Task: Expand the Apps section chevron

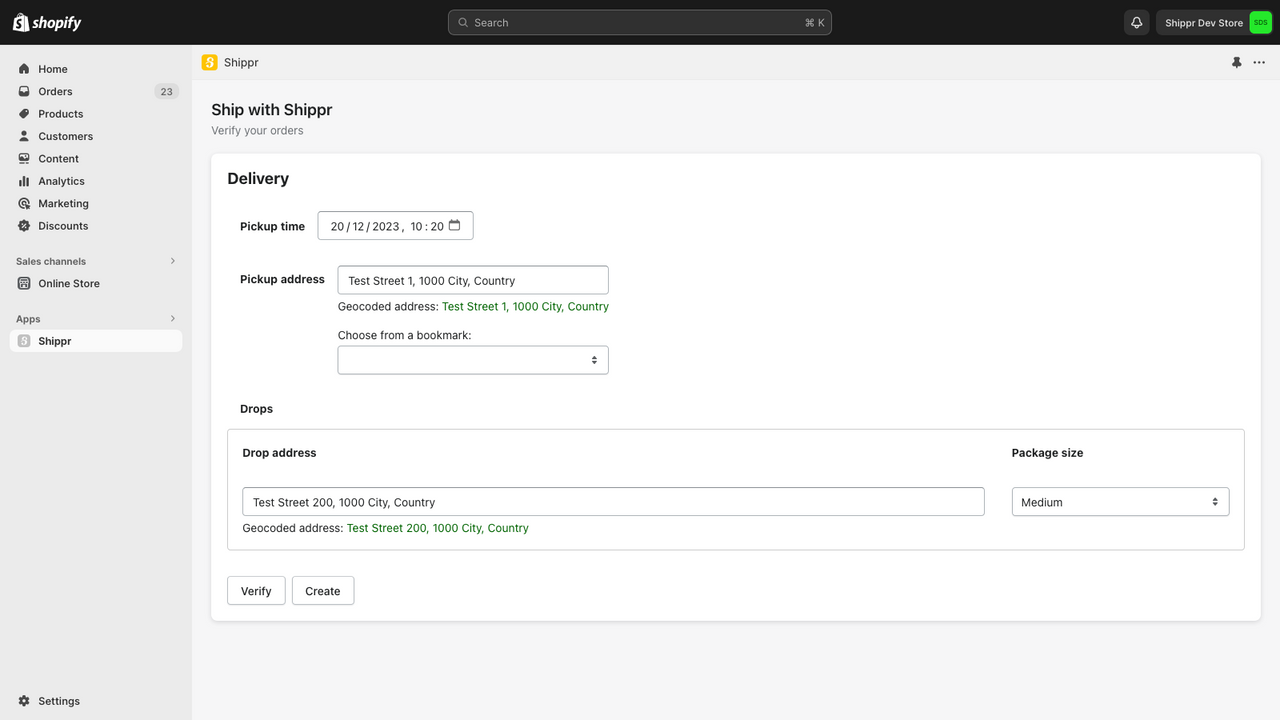Action: 172,319
